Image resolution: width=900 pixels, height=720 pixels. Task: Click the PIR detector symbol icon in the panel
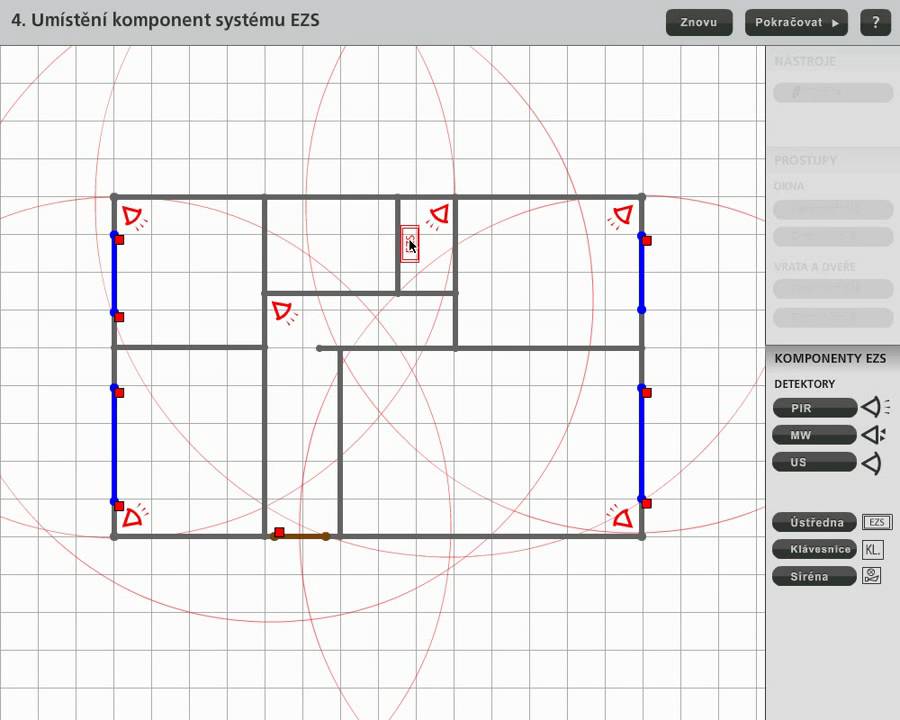pos(875,407)
